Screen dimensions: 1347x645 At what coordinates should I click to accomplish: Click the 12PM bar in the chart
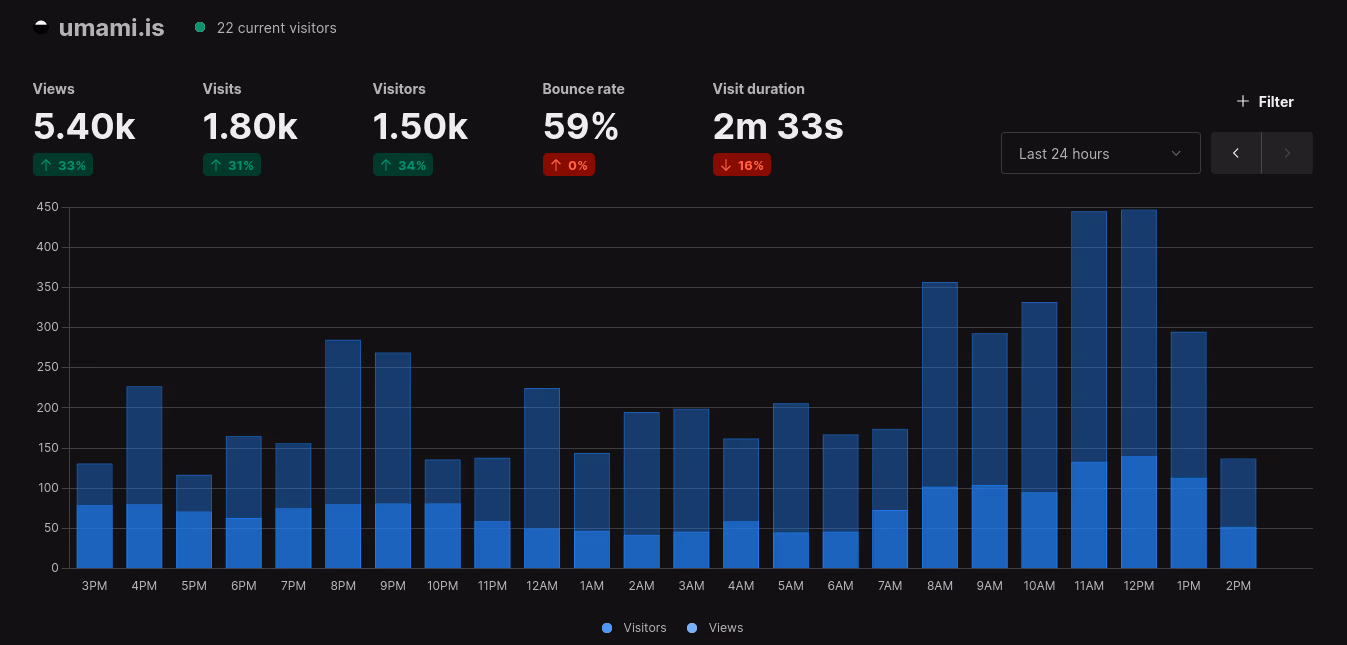[x=1138, y=389]
